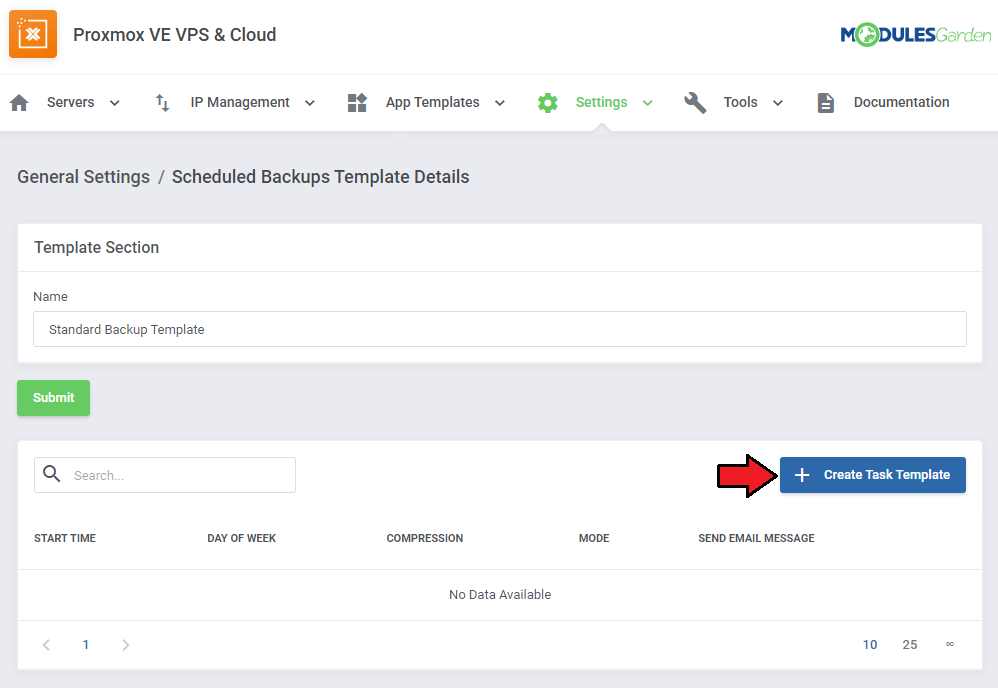Open the App Templates menu
Viewport: 998px width, 688px height.
click(432, 102)
